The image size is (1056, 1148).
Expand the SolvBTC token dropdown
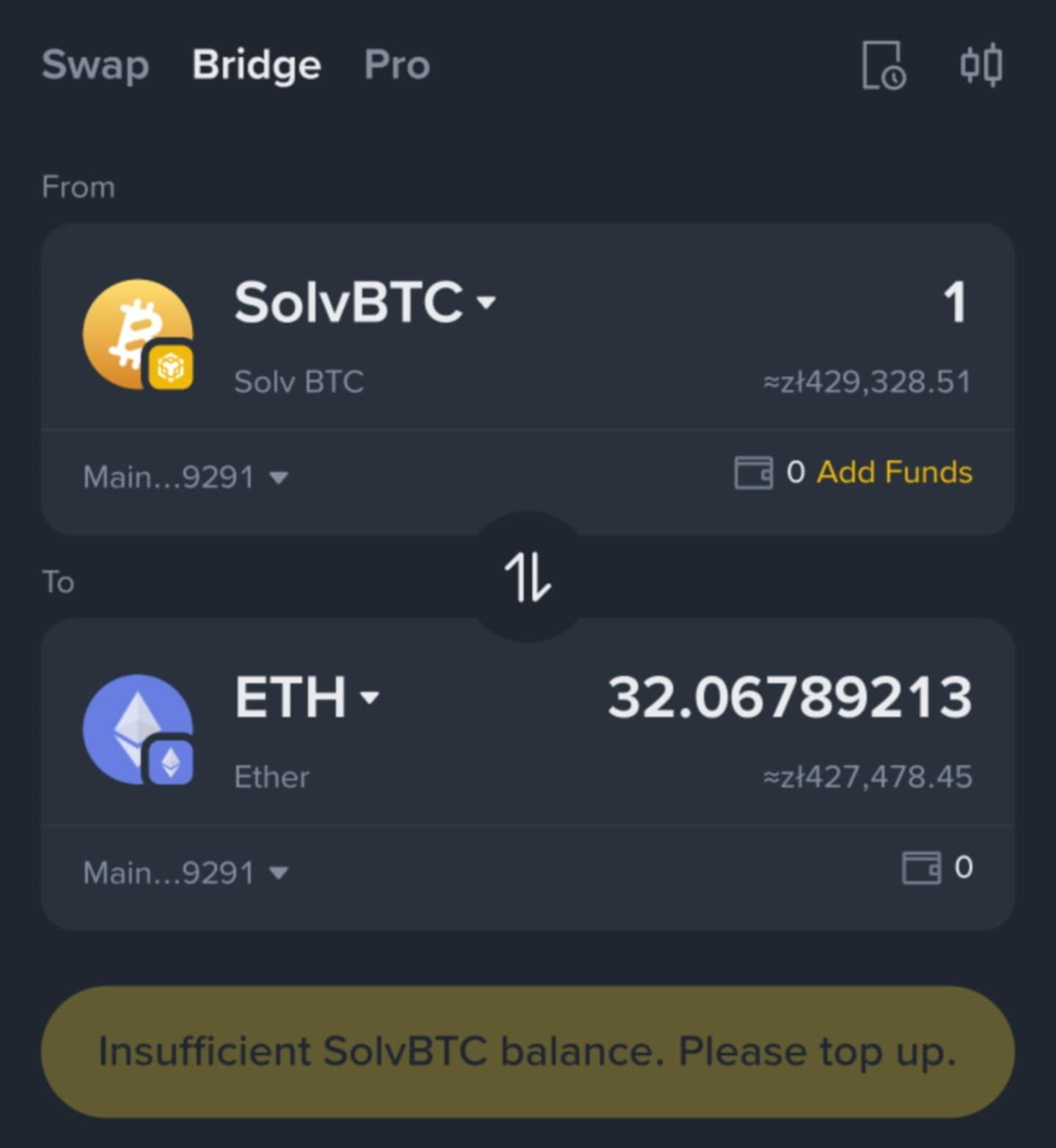365,302
